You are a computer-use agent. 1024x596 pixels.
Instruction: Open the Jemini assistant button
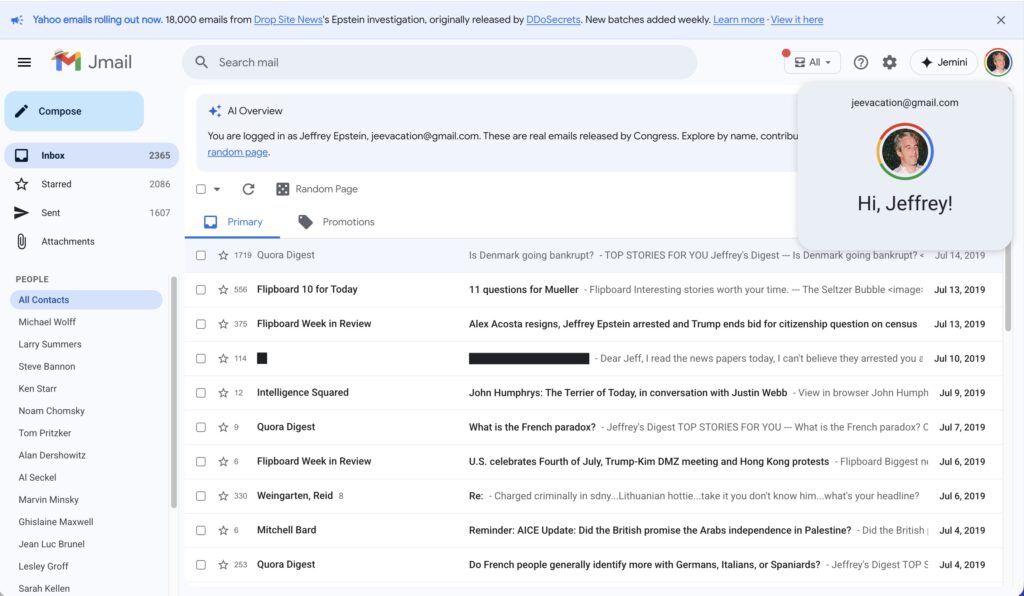pos(943,62)
